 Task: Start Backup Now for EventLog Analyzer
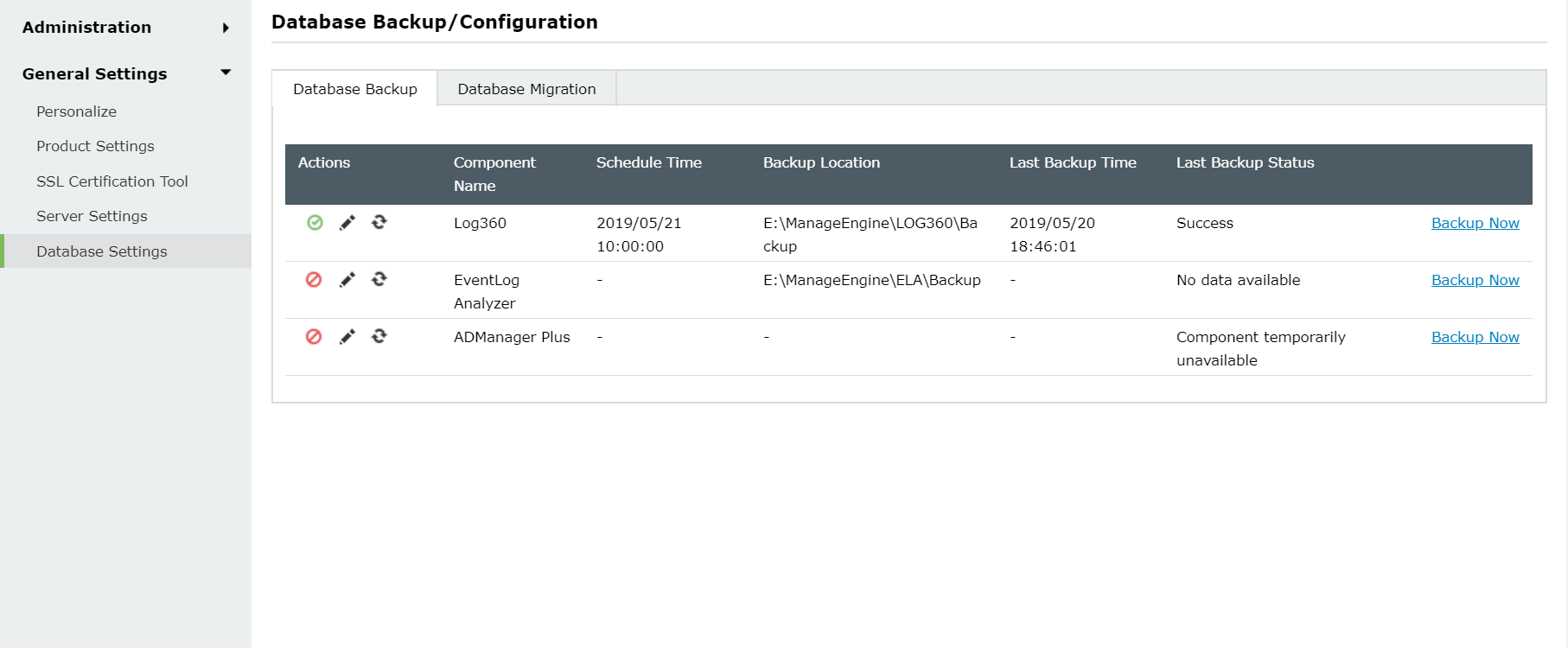click(x=1475, y=280)
